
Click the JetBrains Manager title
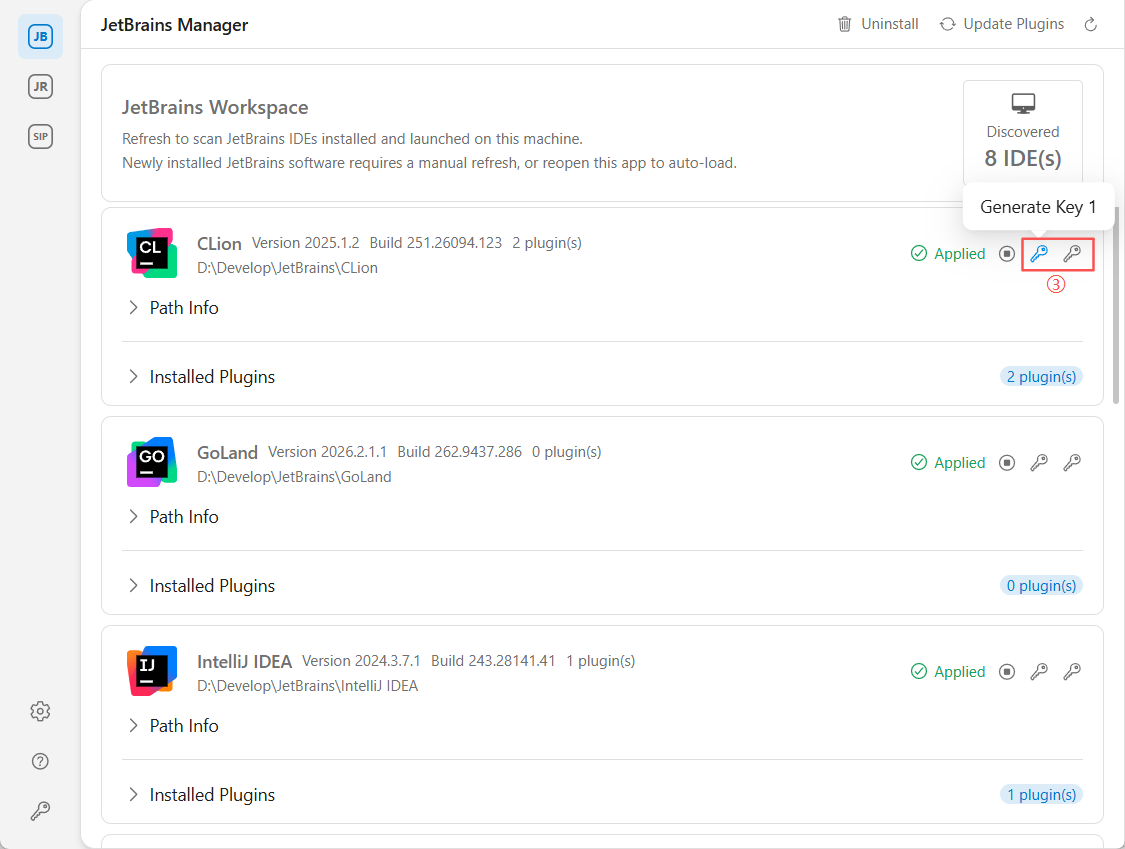(x=174, y=25)
